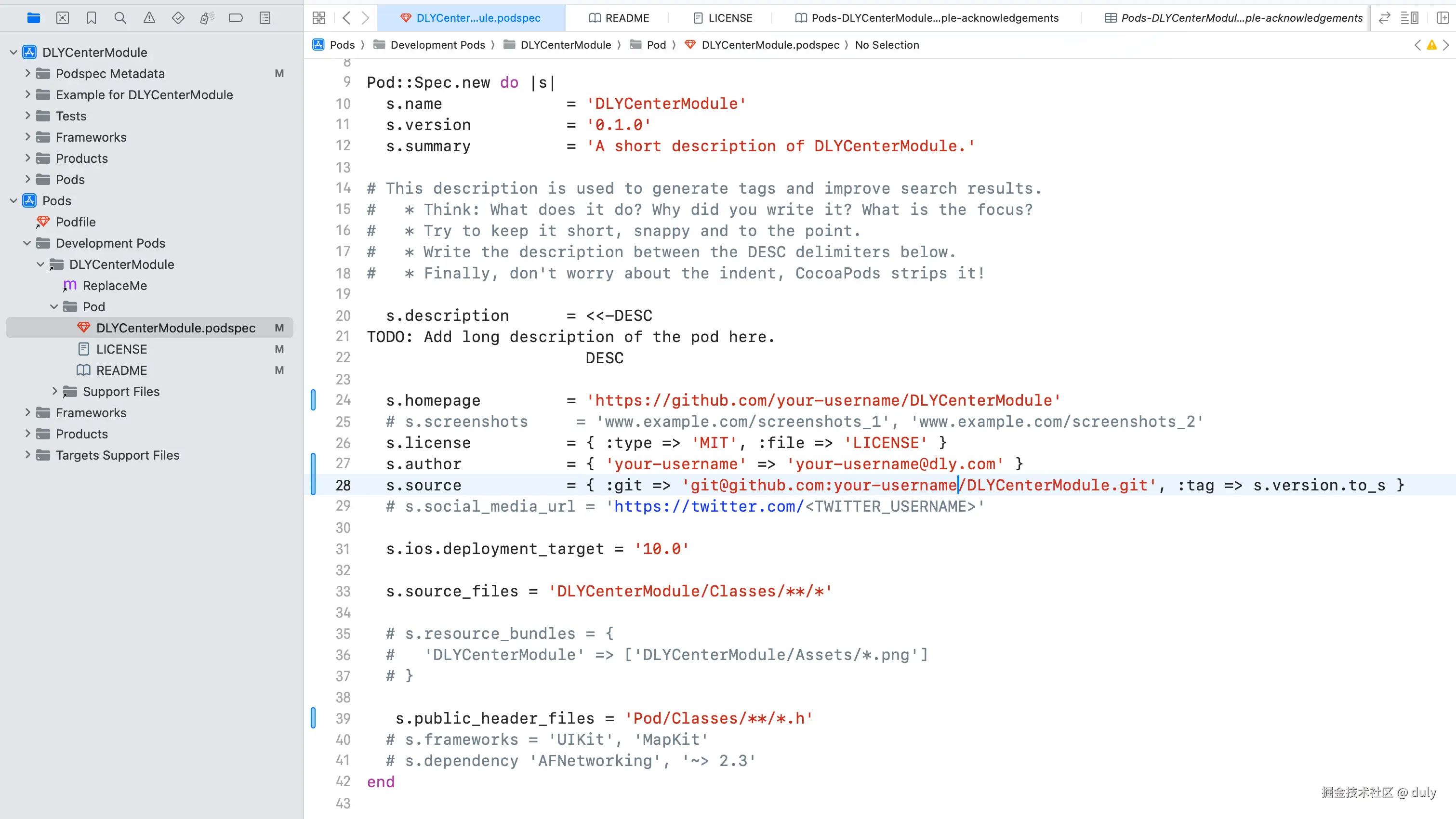The width and height of the screenshot is (1456, 819).
Task: Open the Project navigator folder icon
Action: point(33,18)
